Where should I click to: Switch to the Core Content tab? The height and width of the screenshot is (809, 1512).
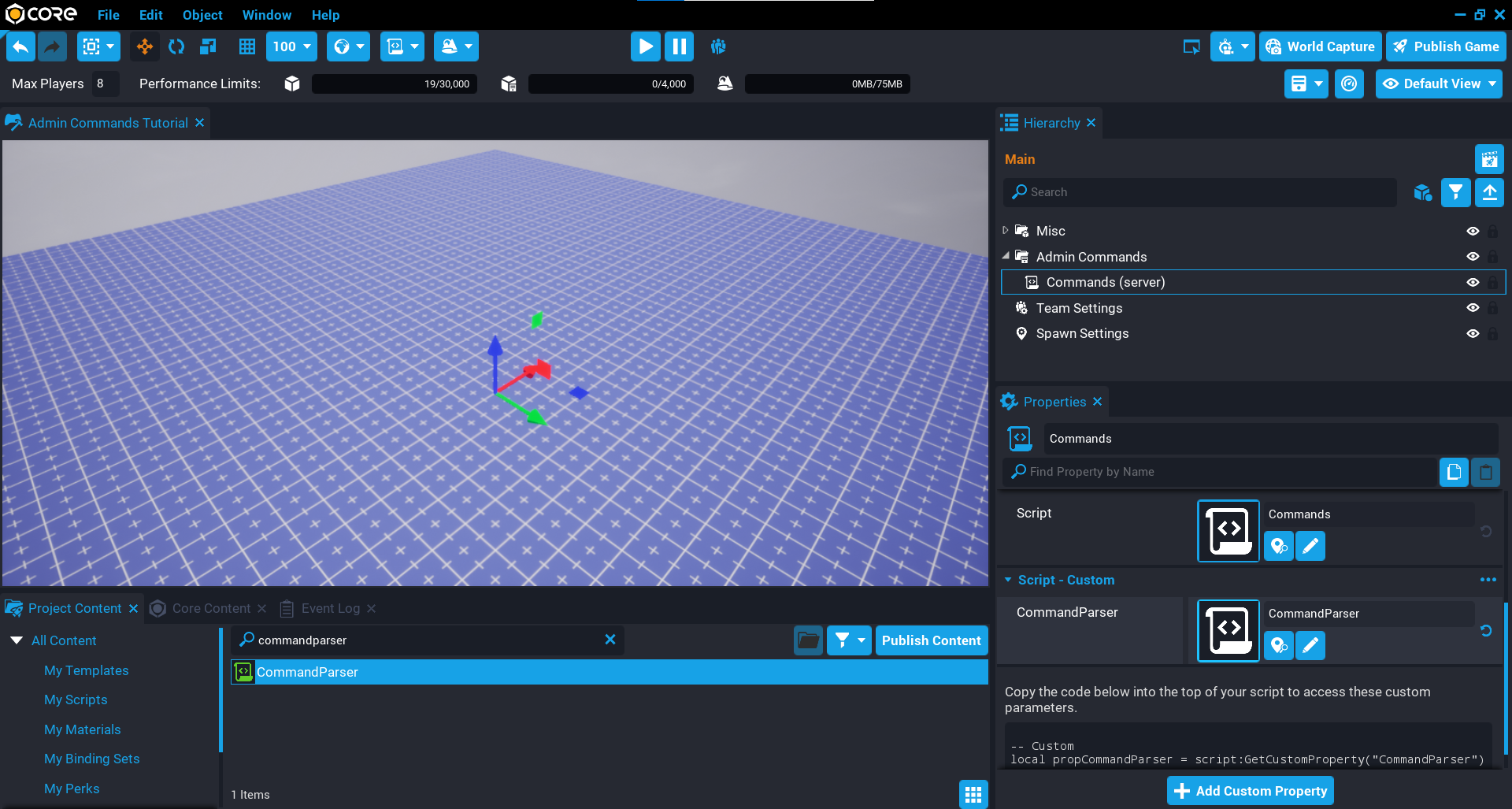point(210,608)
